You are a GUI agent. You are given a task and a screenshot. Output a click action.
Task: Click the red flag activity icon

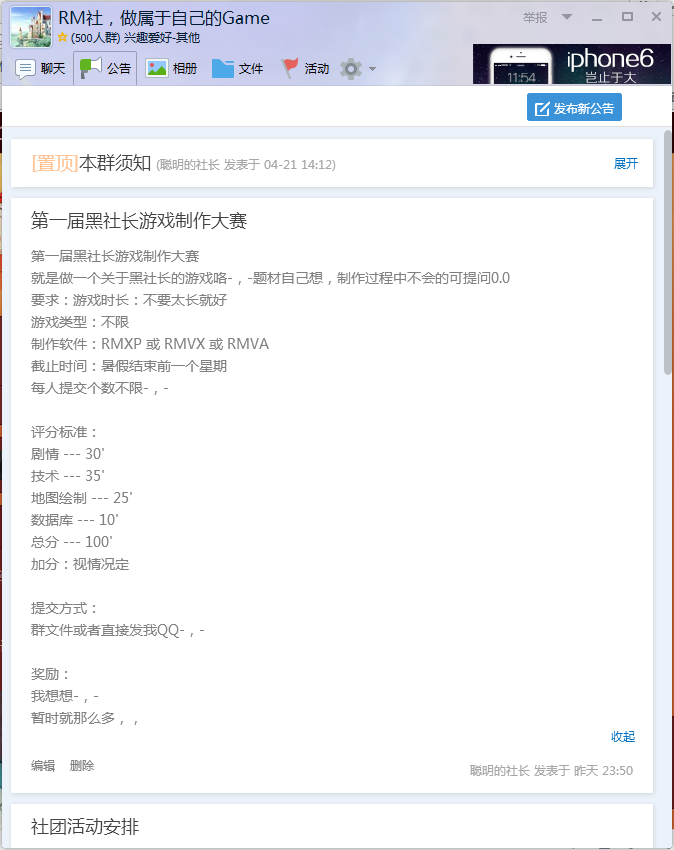pyautogui.click(x=290, y=68)
